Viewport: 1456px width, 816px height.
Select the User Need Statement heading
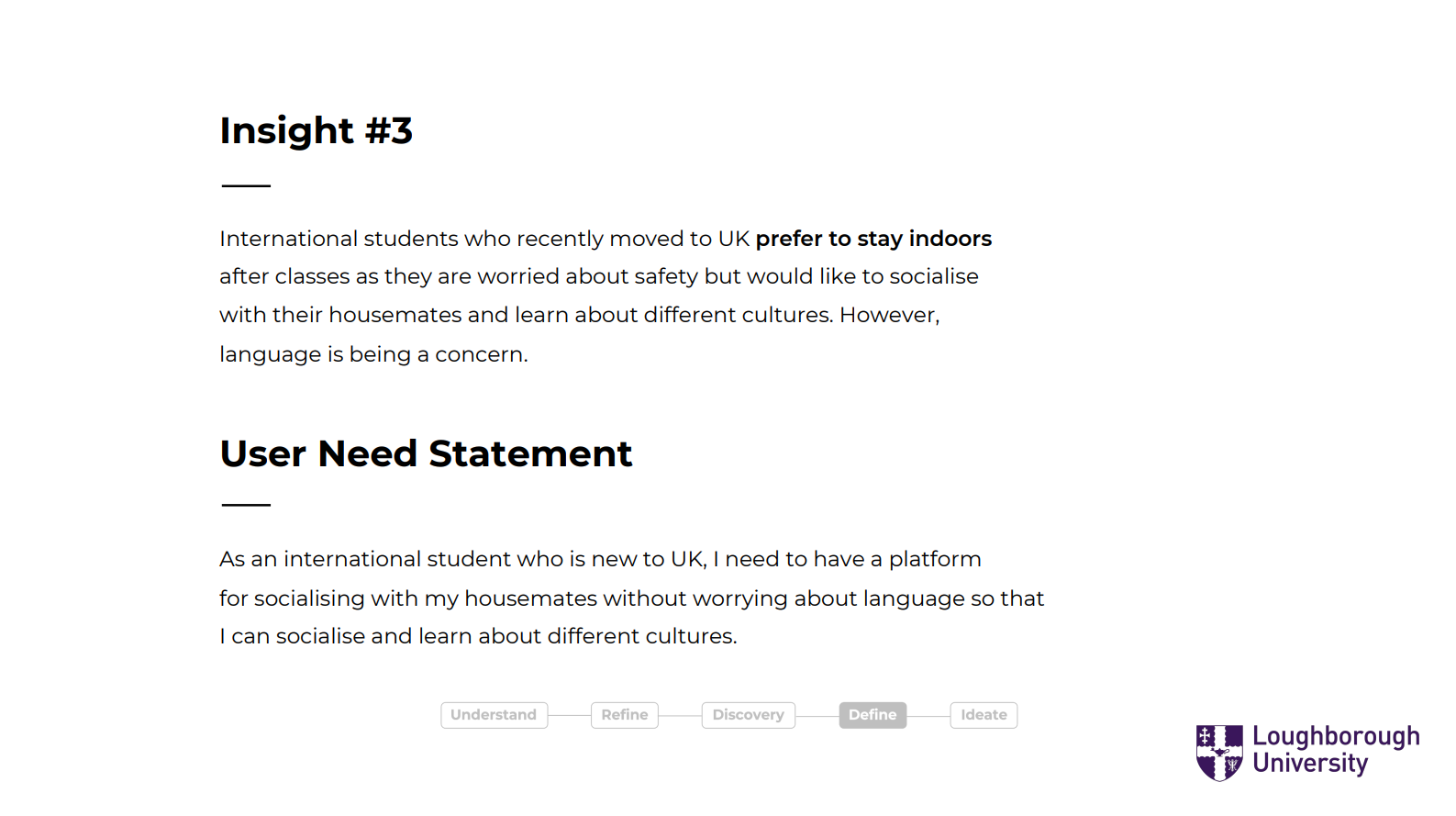426,453
